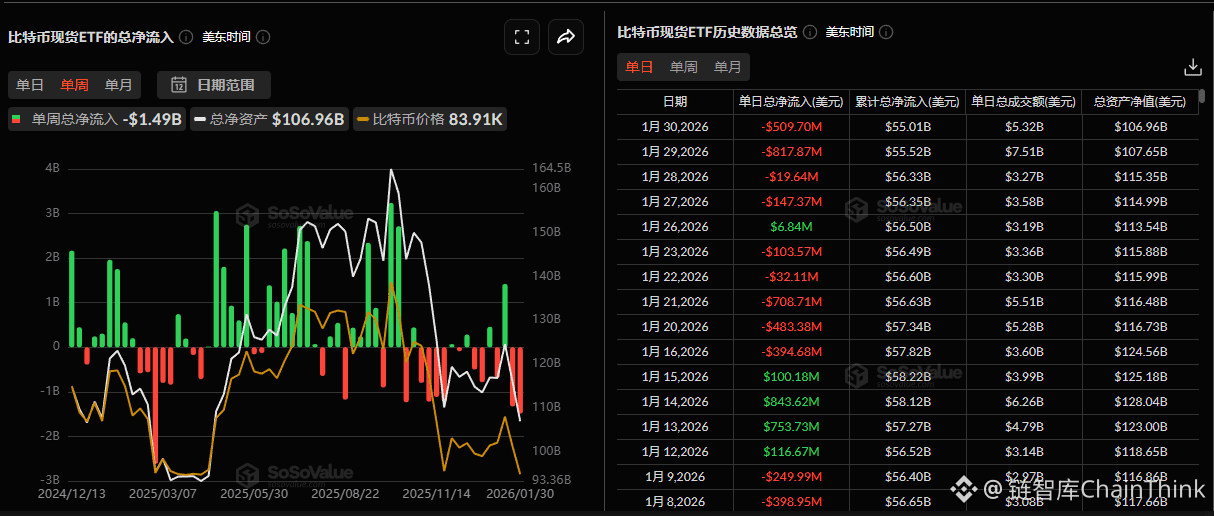Click net inflow value -$708.71M
The width and height of the screenshot is (1214, 516).
click(791, 302)
